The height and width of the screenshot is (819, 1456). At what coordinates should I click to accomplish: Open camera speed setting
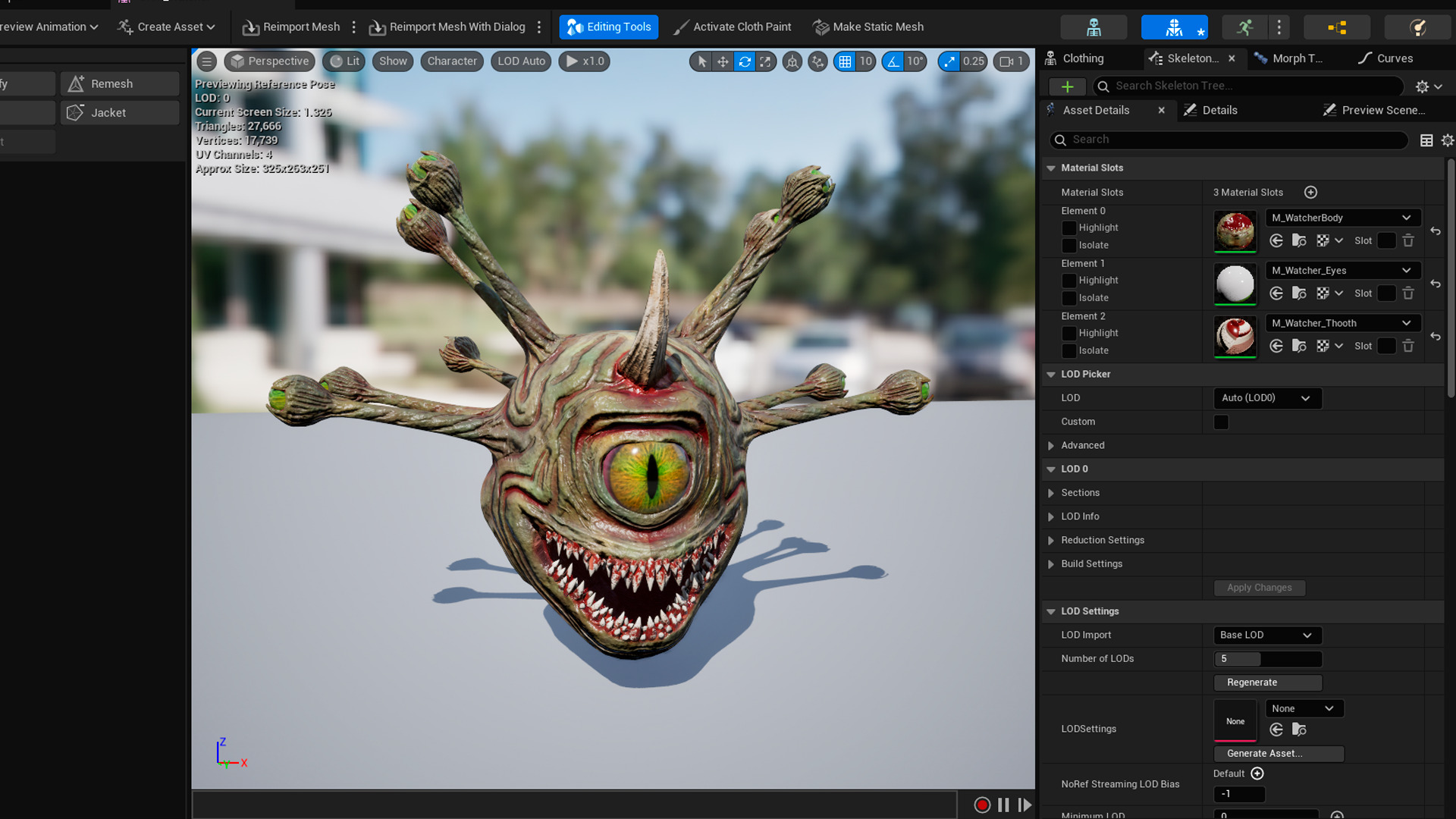pos(1012,61)
